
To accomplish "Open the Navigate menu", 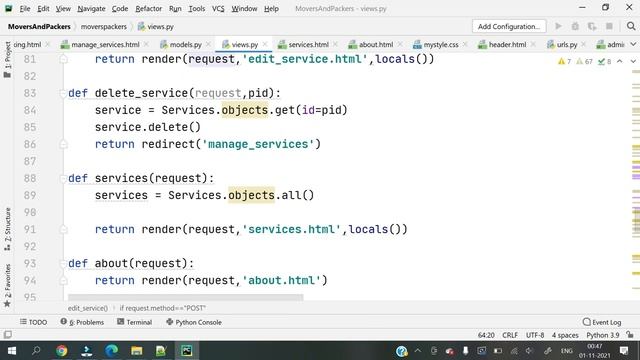I will (x=91, y=8).
